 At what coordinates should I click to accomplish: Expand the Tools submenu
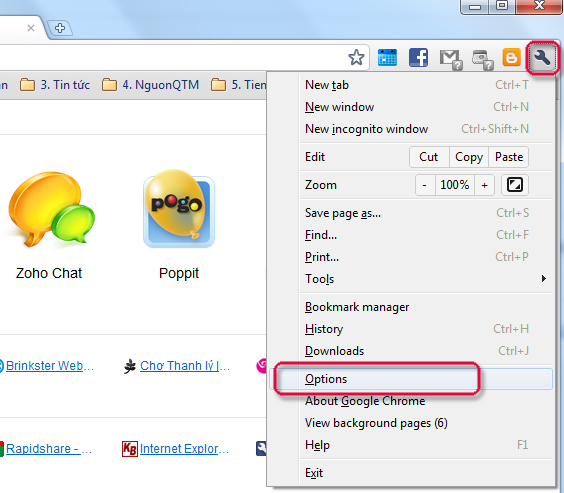(x=411, y=279)
